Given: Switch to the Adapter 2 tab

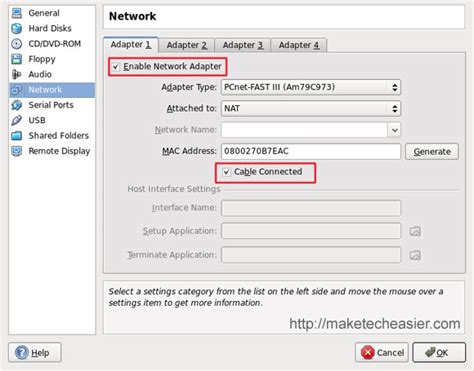Looking at the screenshot, I should [187, 45].
